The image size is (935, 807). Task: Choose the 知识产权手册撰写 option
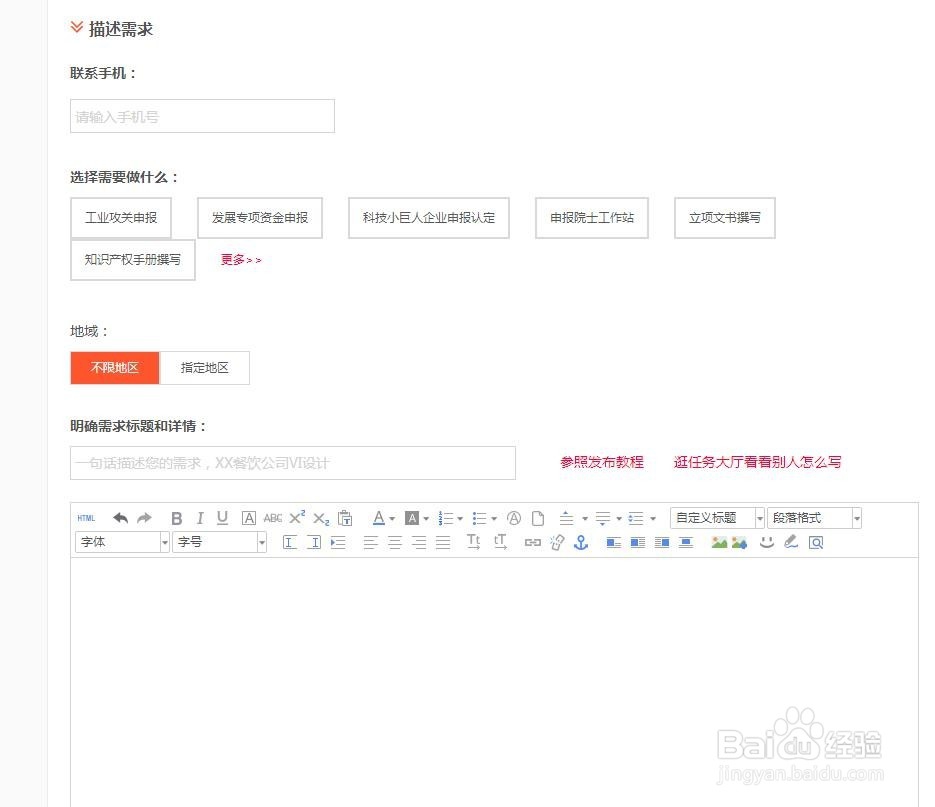click(132, 259)
